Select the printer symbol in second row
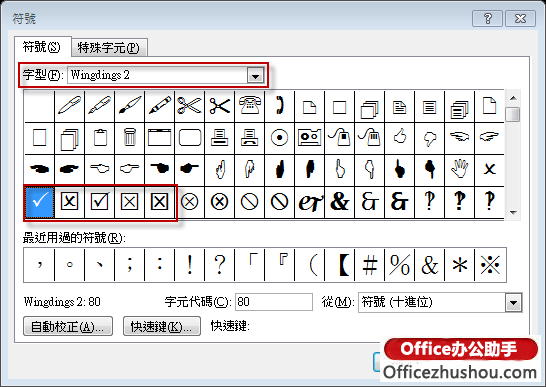 click(x=219, y=138)
